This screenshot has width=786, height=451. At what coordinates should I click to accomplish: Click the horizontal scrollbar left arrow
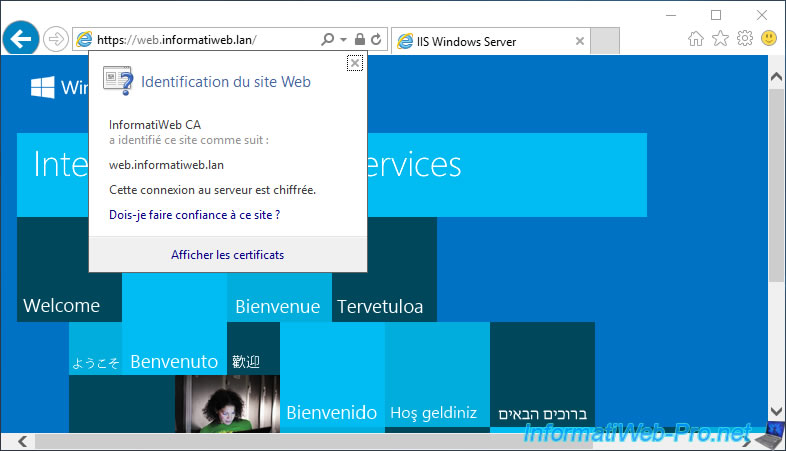pos(22,441)
